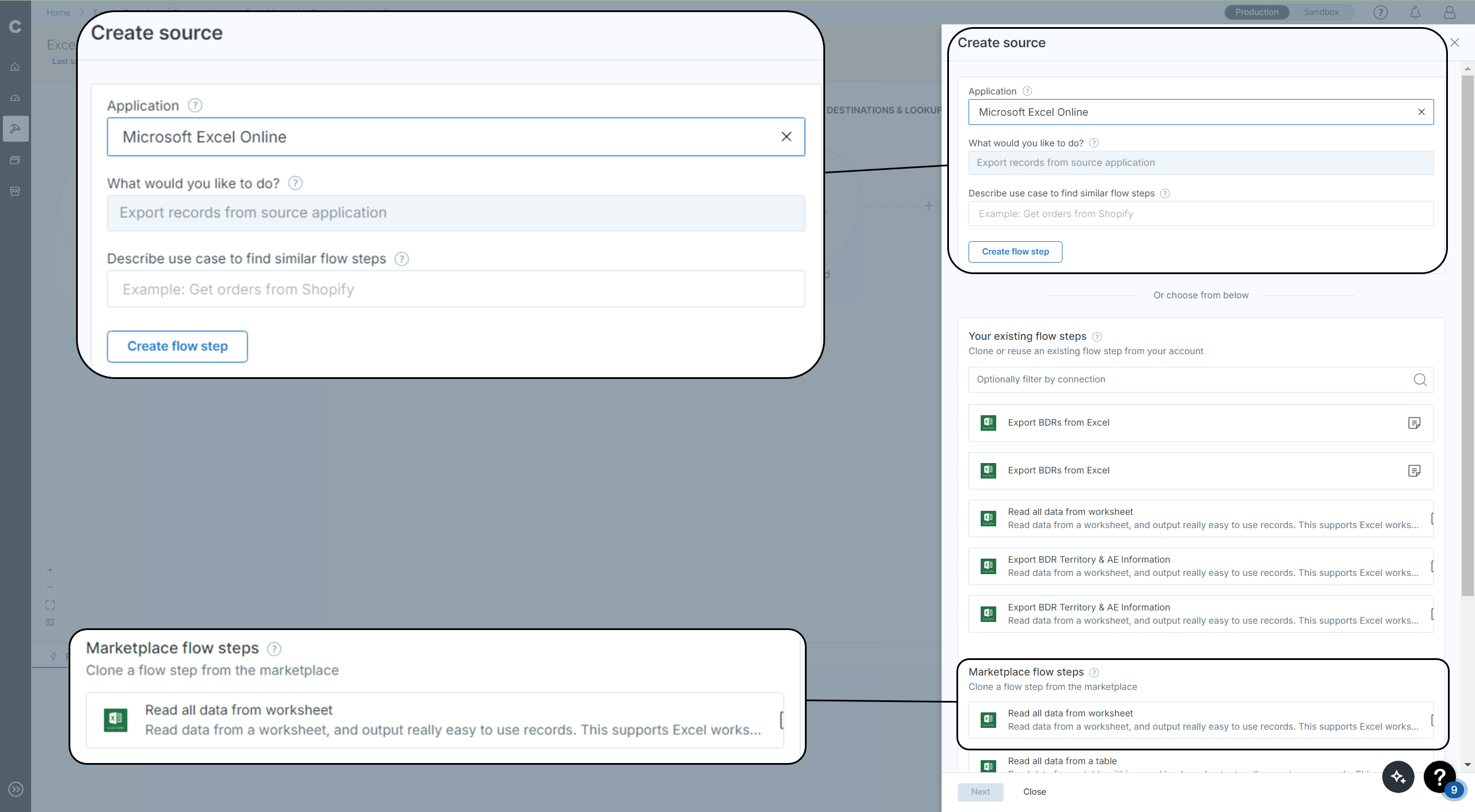
Task: Open the Application combo box
Action: pos(1187,112)
